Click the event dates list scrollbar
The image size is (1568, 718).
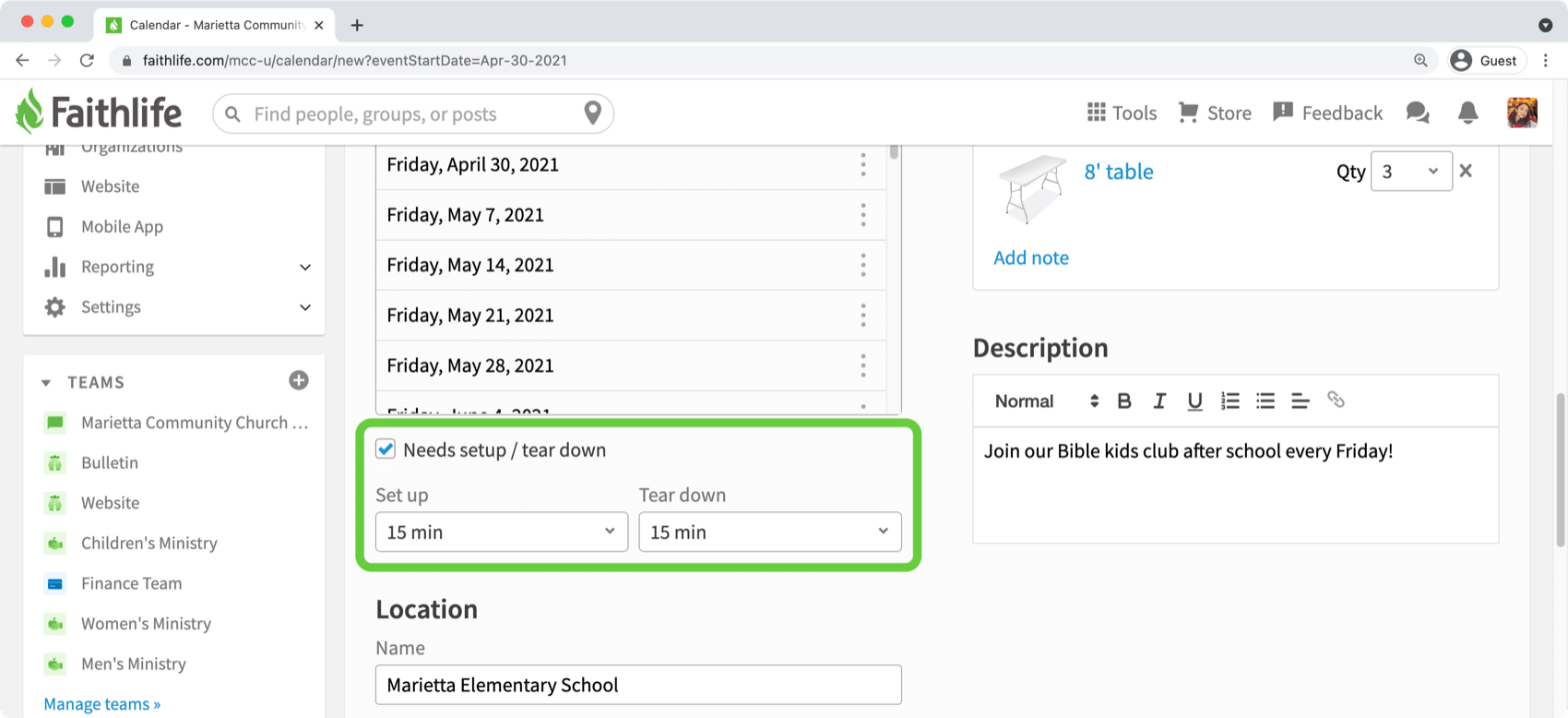(x=894, y=151)
